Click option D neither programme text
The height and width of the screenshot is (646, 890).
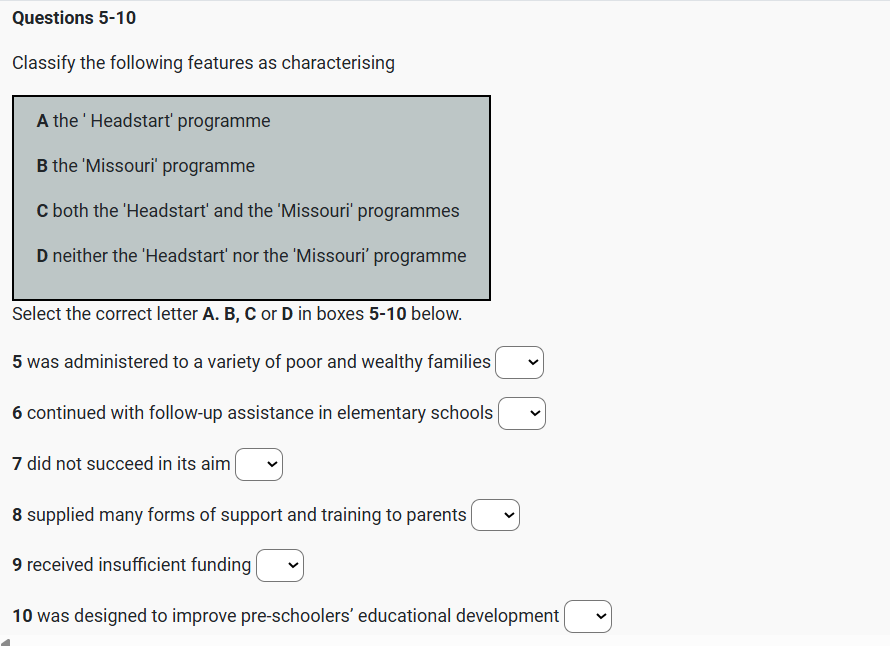[x=251, y=256]
